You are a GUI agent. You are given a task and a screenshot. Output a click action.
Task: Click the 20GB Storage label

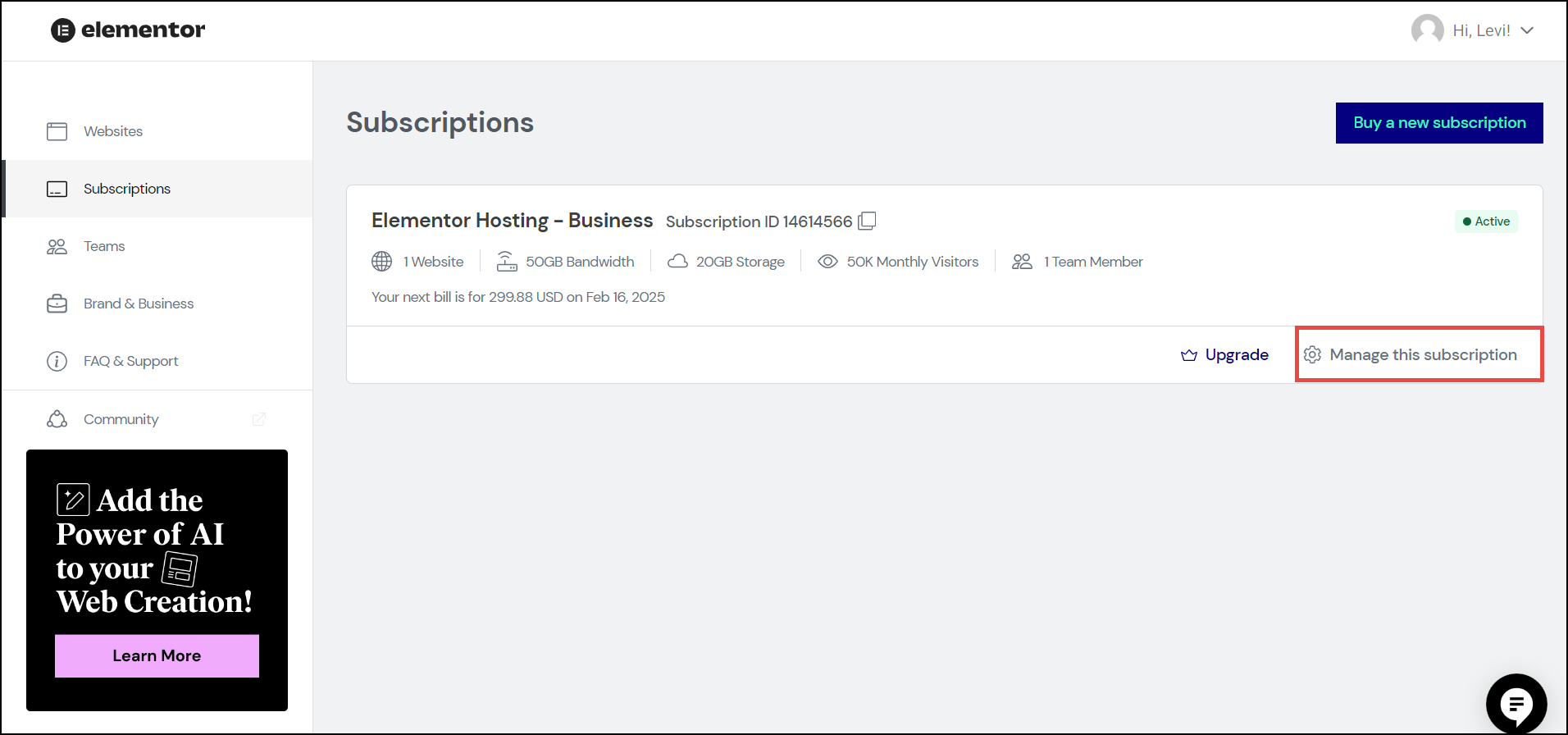741,262
